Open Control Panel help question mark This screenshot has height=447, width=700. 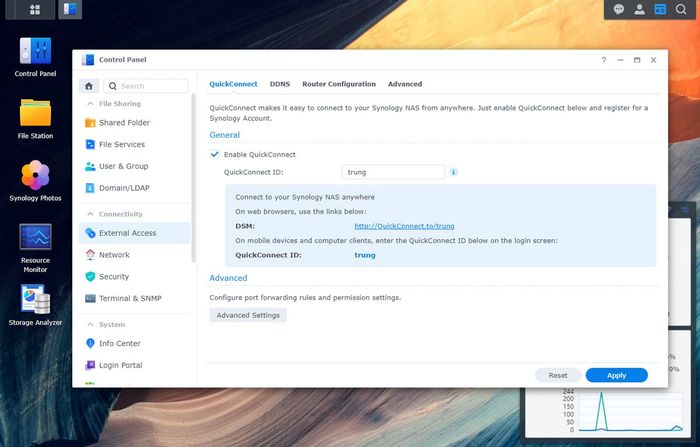[604, 60]
